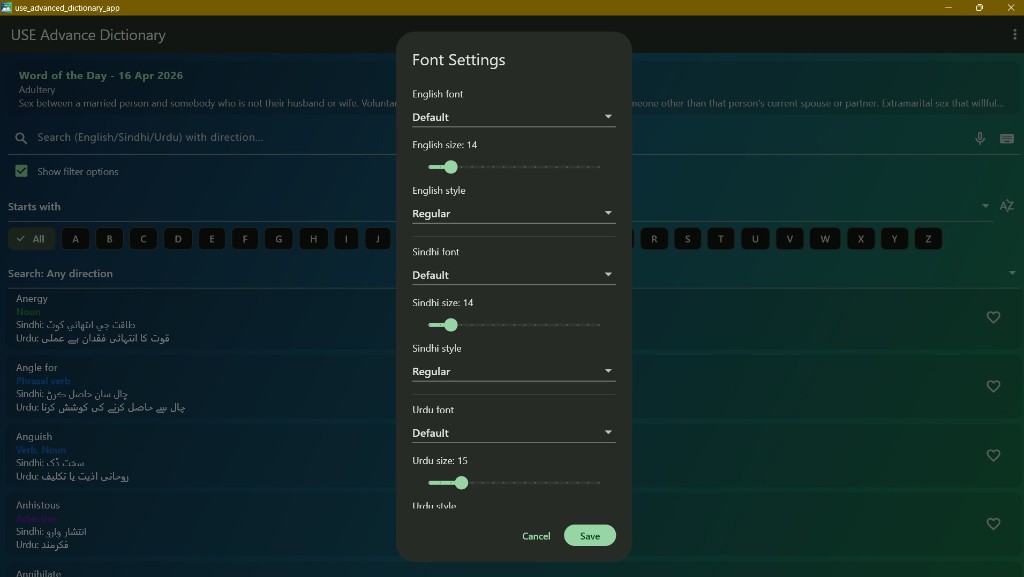Viewport: 1024px width, 577px height.
Task: Select the All letter filter chip
Action: (x=31, y=239)
